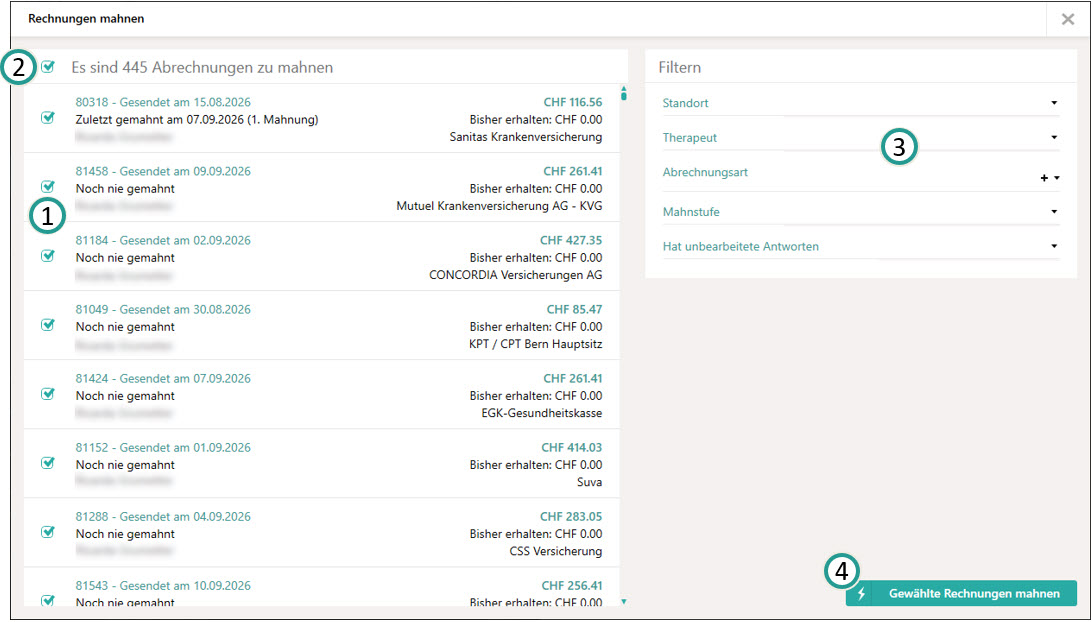Viewport: 1092px width, 622px height.
Task: Select Mutuel Krankenversicherung AG - KVG text
Action: click(x=499, y=206)
